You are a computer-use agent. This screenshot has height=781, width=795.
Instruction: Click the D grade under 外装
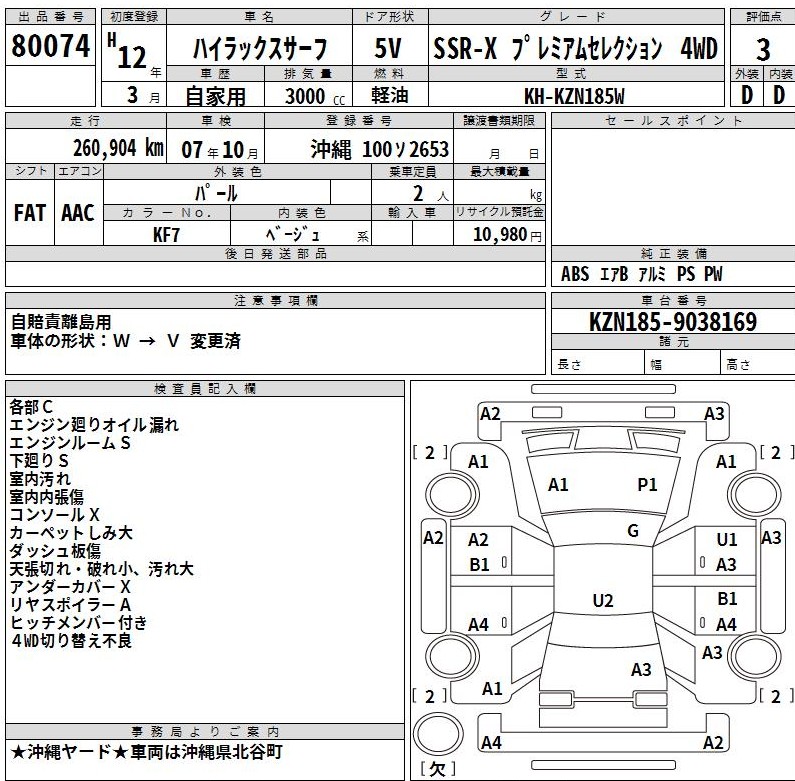coord(746,95)
